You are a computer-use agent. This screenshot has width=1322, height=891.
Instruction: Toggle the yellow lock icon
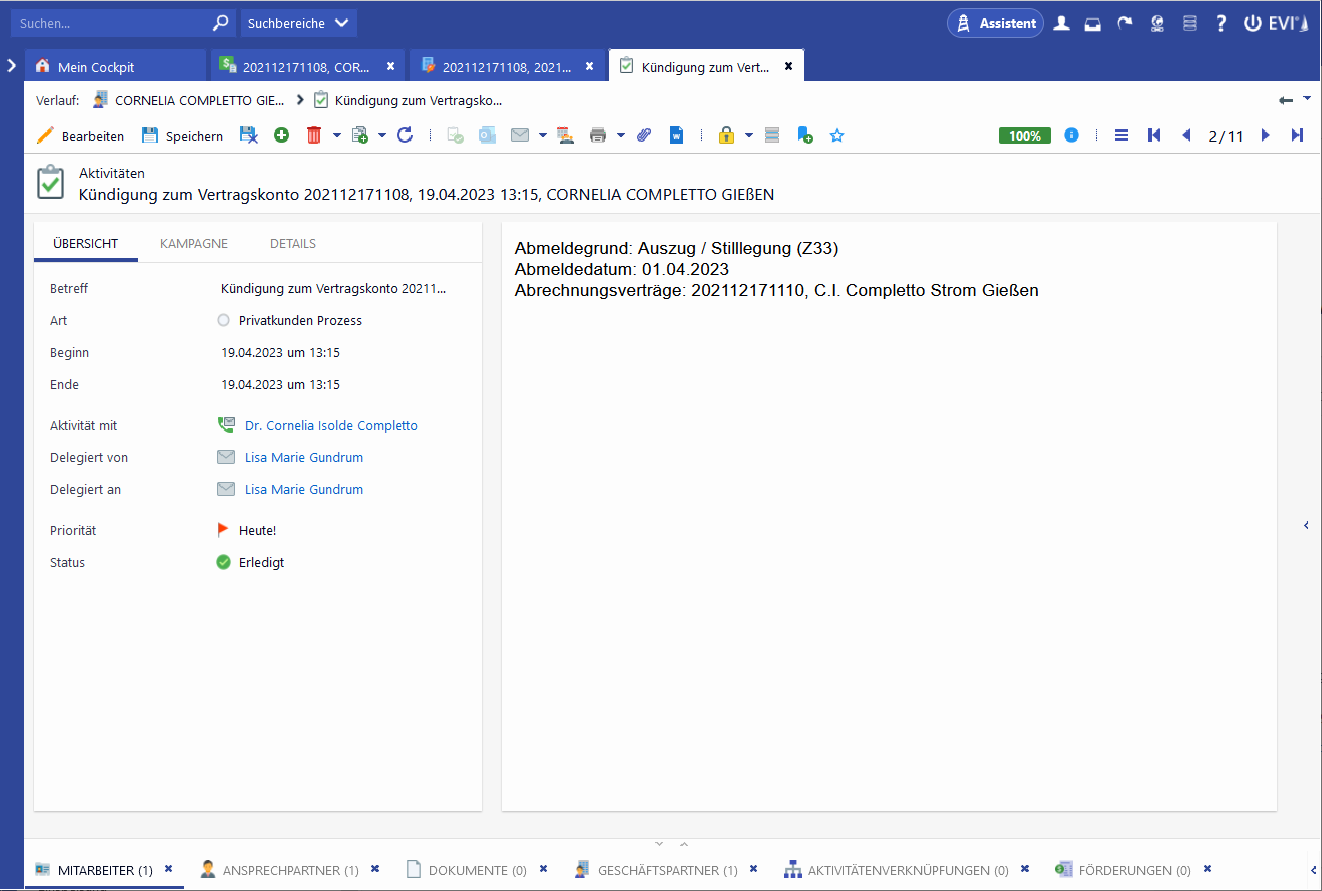pos(726,135)
